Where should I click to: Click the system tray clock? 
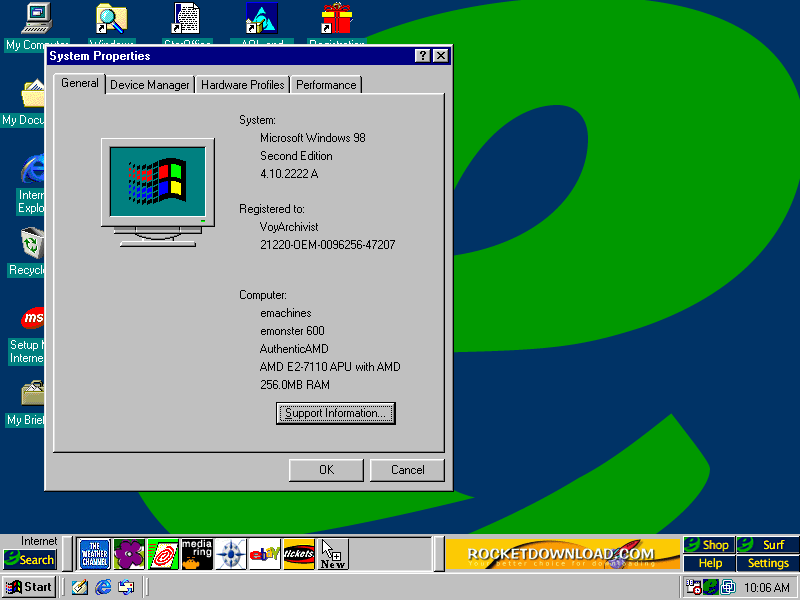click(x=767, y=587)
